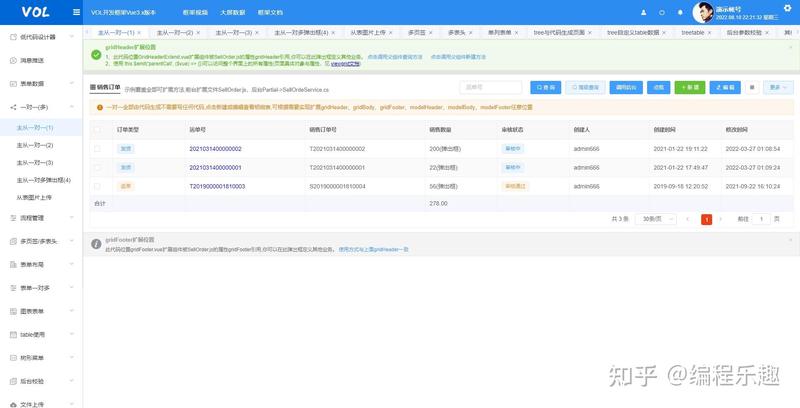Open order link 2021031400000002
Image resolution: width=800 pixels, height=408 pixels.
pyautogui.click(x=215, y=149)
